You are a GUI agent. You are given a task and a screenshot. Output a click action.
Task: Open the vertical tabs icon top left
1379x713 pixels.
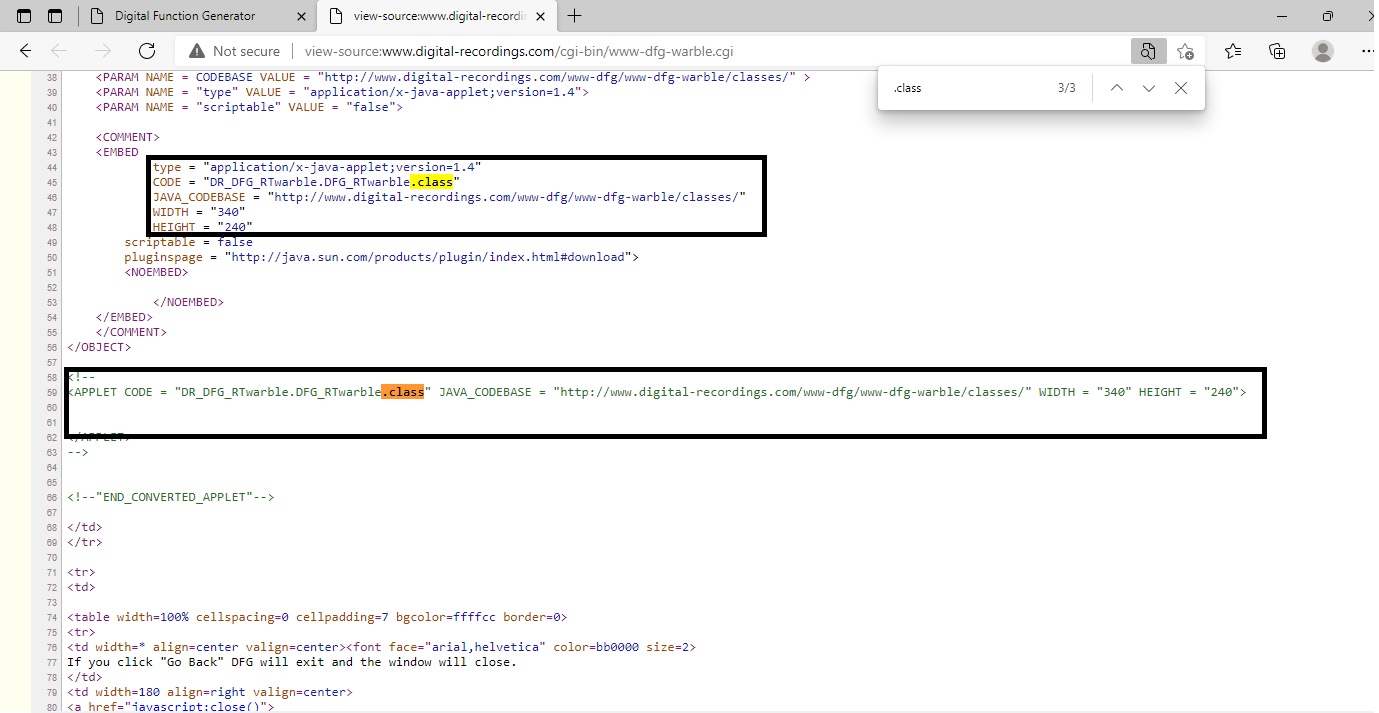(22, 16)
